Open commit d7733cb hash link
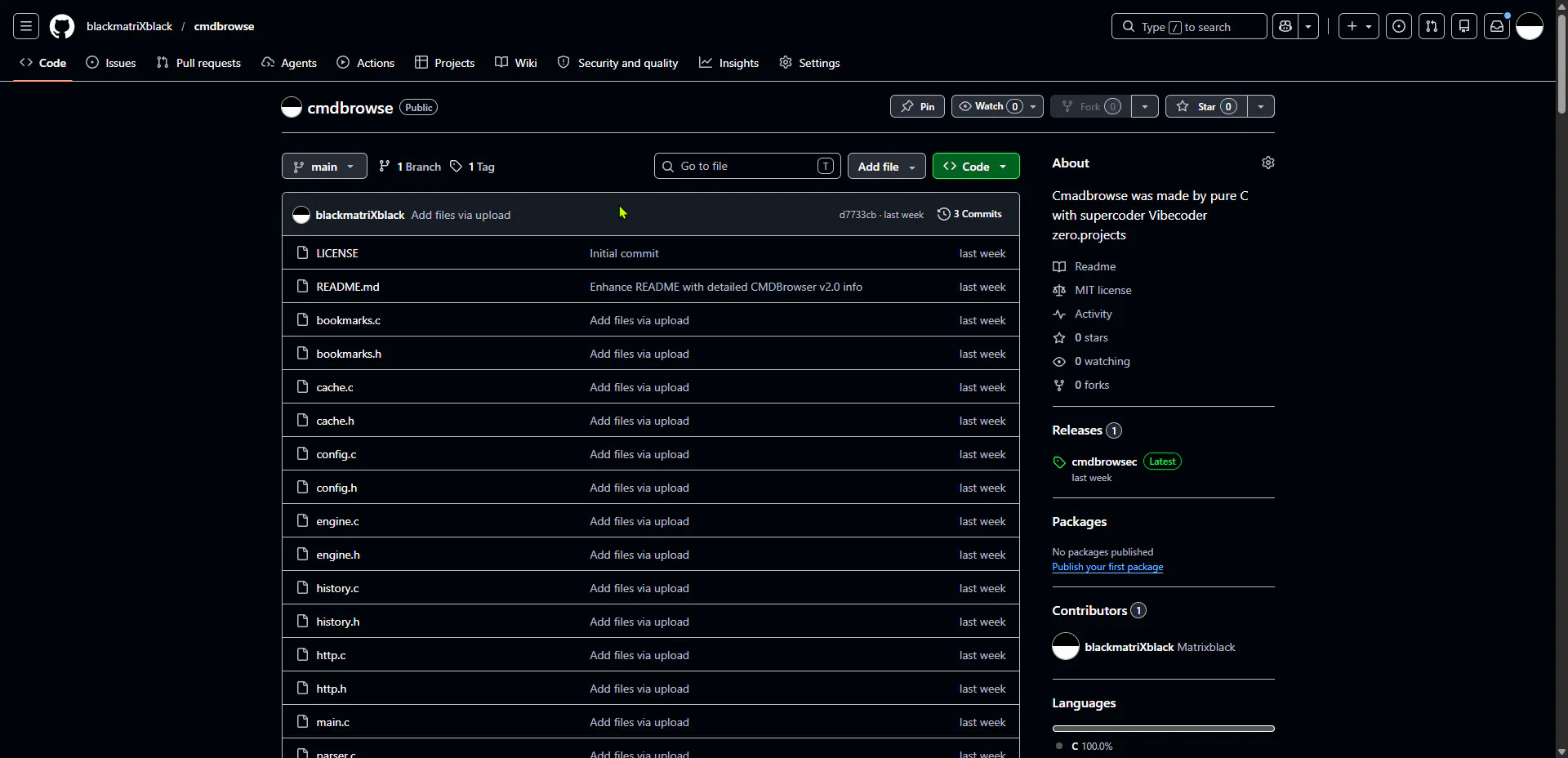The width and height of the screenshot is (1568, 758). (857, 215)
